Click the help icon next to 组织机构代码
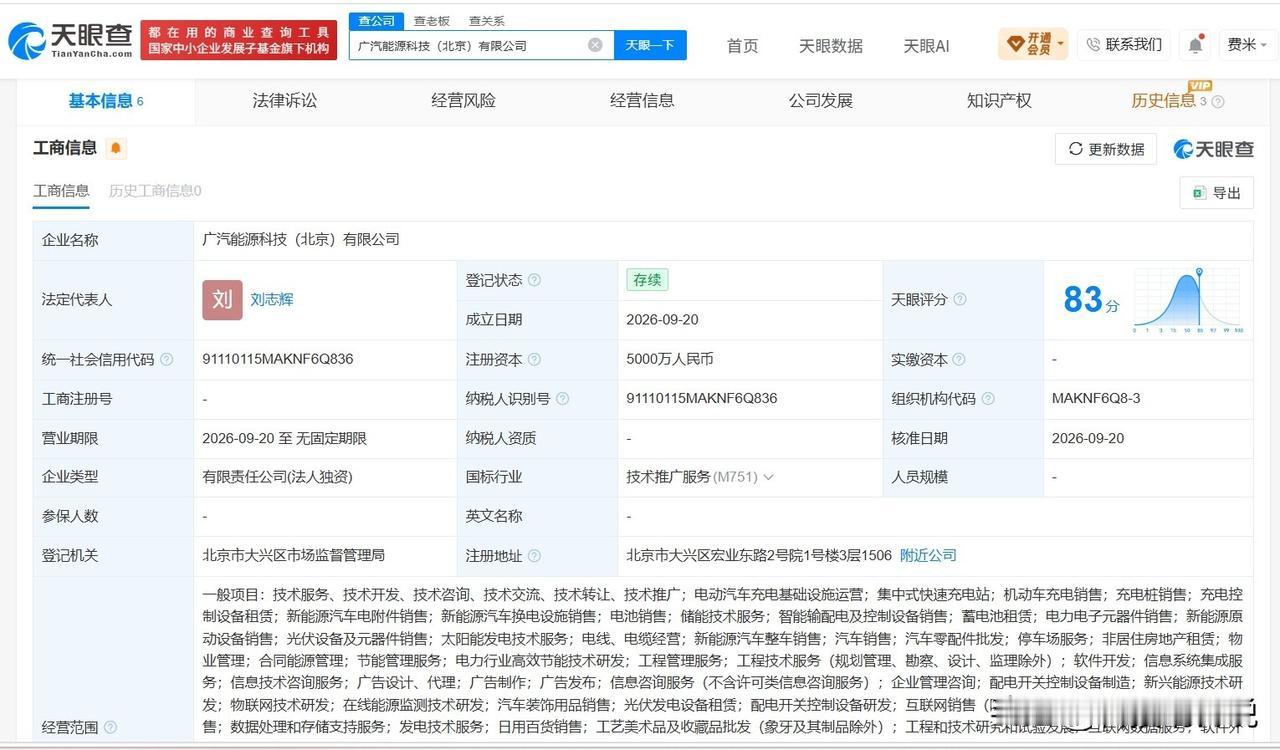1280x750 pixels. point(988,398)
